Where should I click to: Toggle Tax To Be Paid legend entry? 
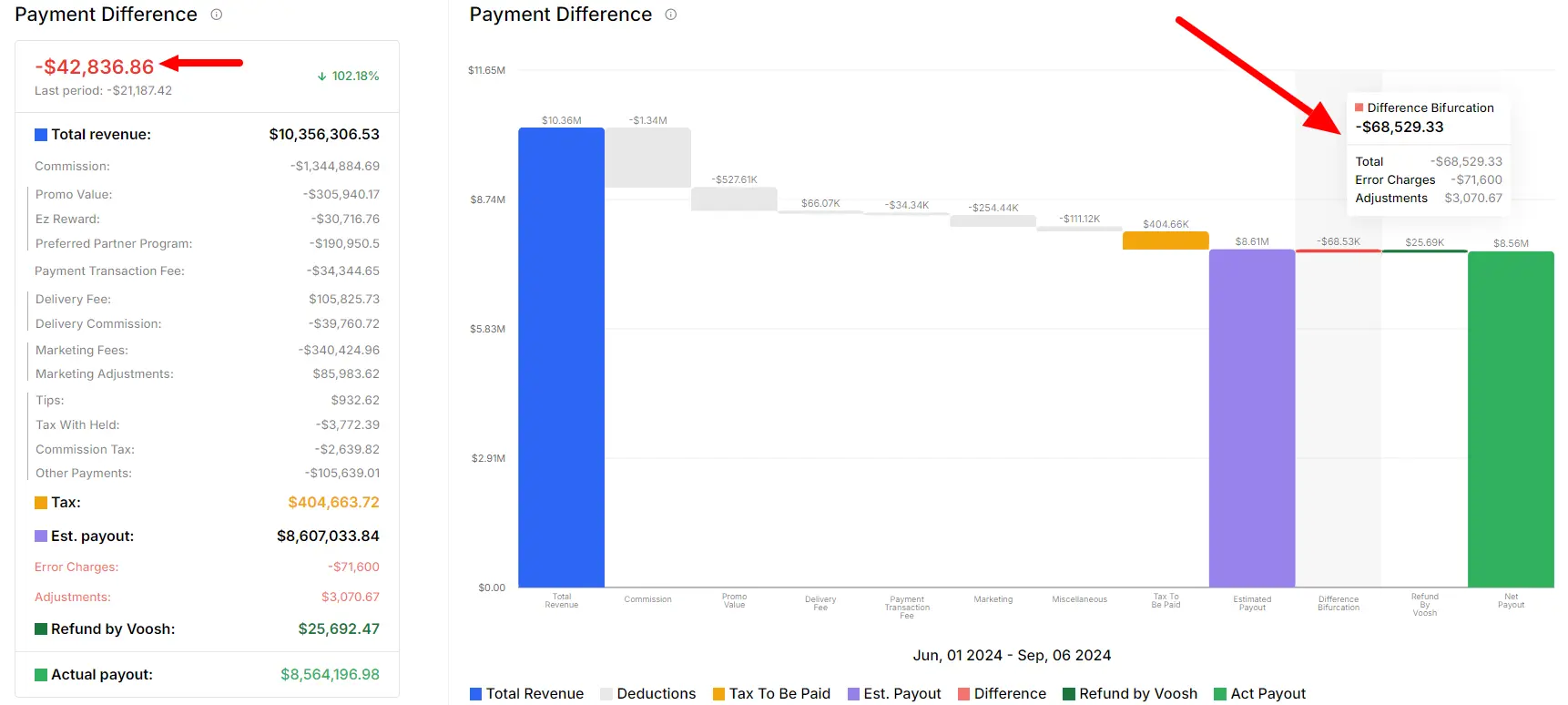pyautogui.click(x=771, y=694)
